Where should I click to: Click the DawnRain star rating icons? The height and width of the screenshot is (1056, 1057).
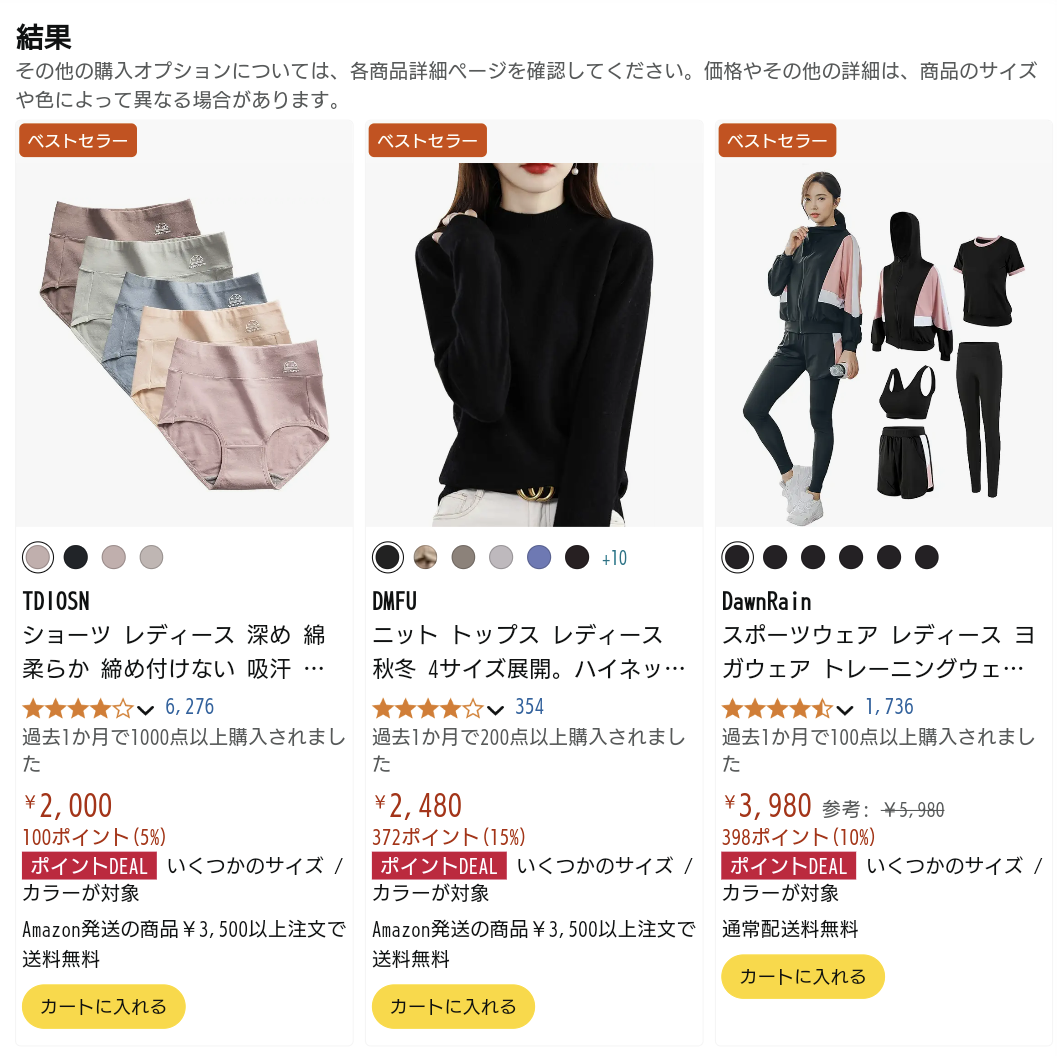pyautogui.click(x=777, y=708)
